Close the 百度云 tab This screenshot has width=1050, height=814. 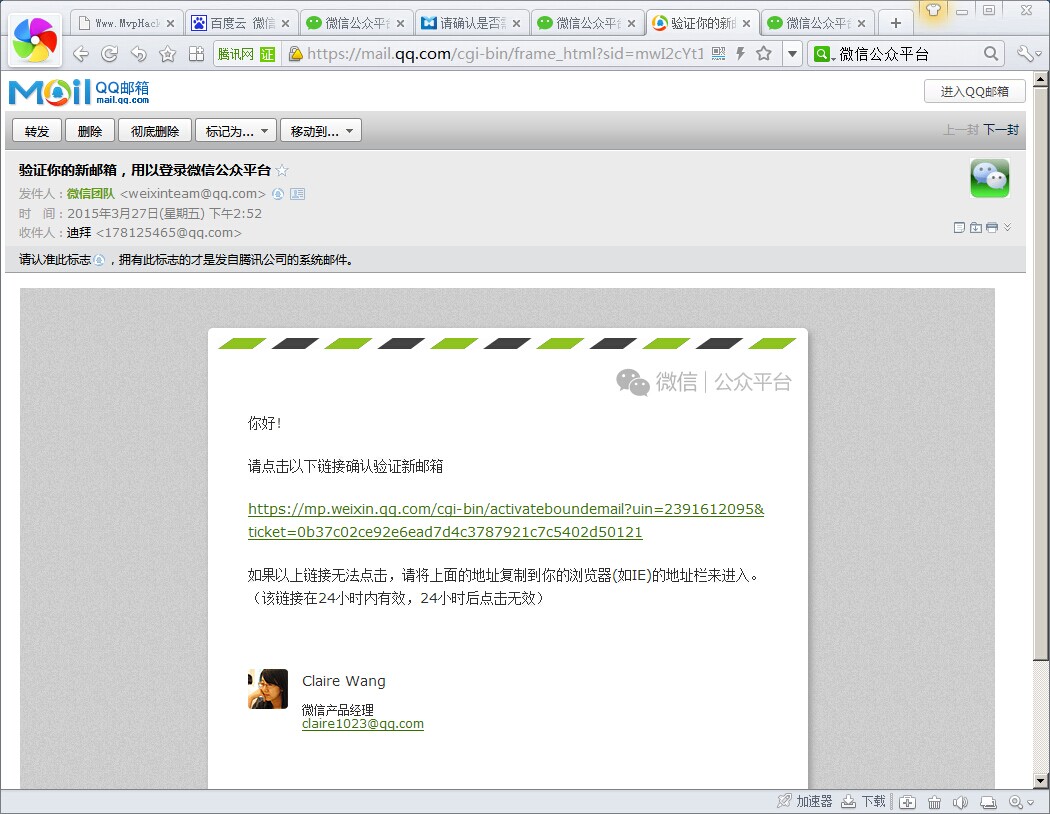click(x=285, y=23)
